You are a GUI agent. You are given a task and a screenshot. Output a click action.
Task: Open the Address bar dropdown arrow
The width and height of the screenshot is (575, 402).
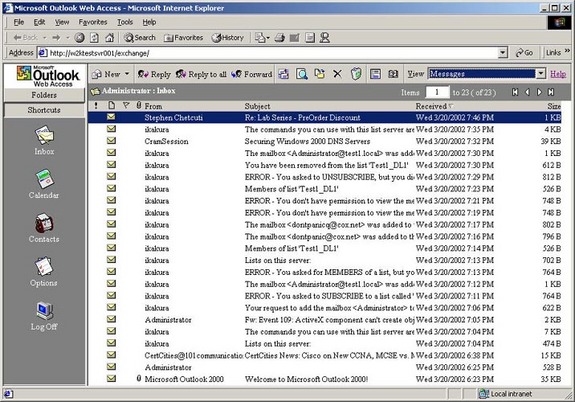[503, 53]
